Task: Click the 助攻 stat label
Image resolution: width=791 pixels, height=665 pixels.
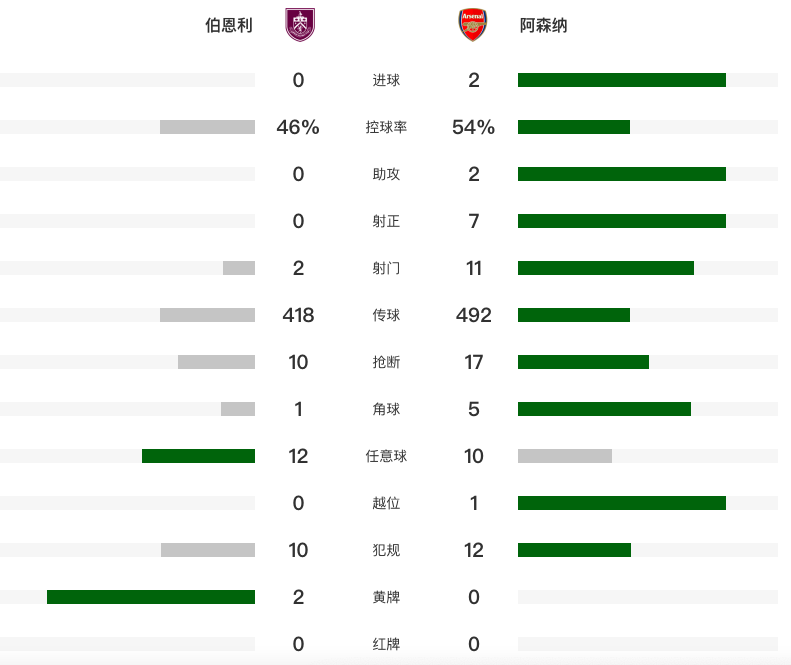Action: (386, 174)
